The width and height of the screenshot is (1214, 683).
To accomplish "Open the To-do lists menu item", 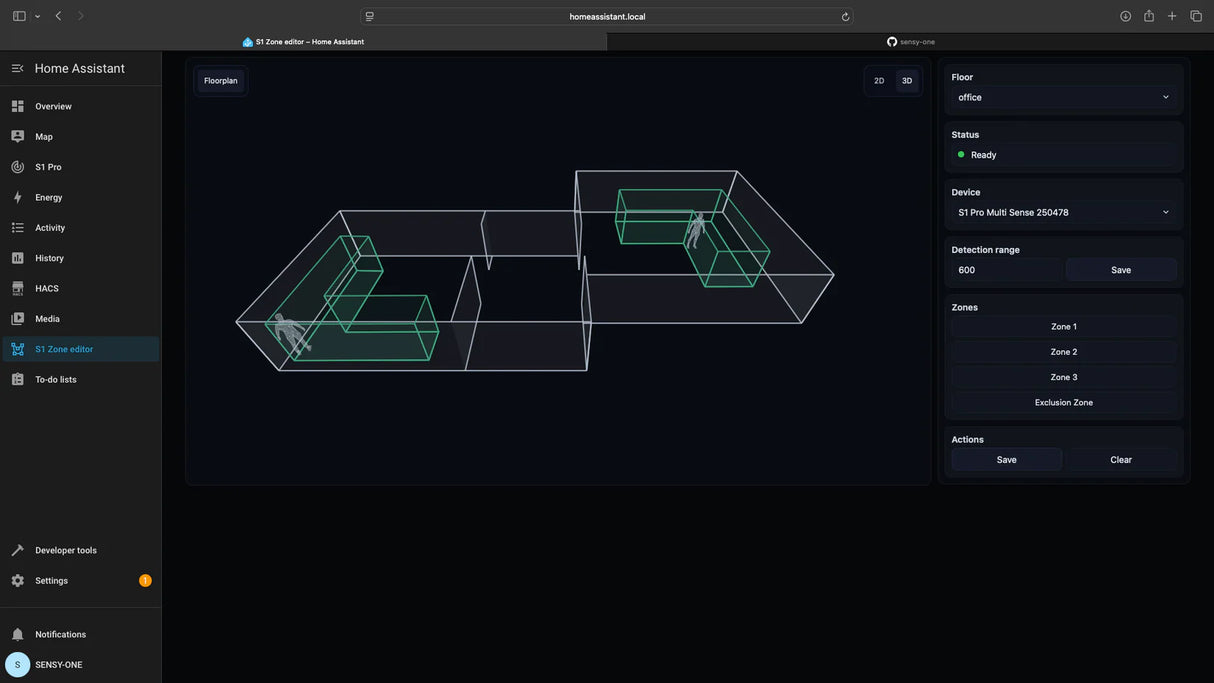I will pos(56,379).
